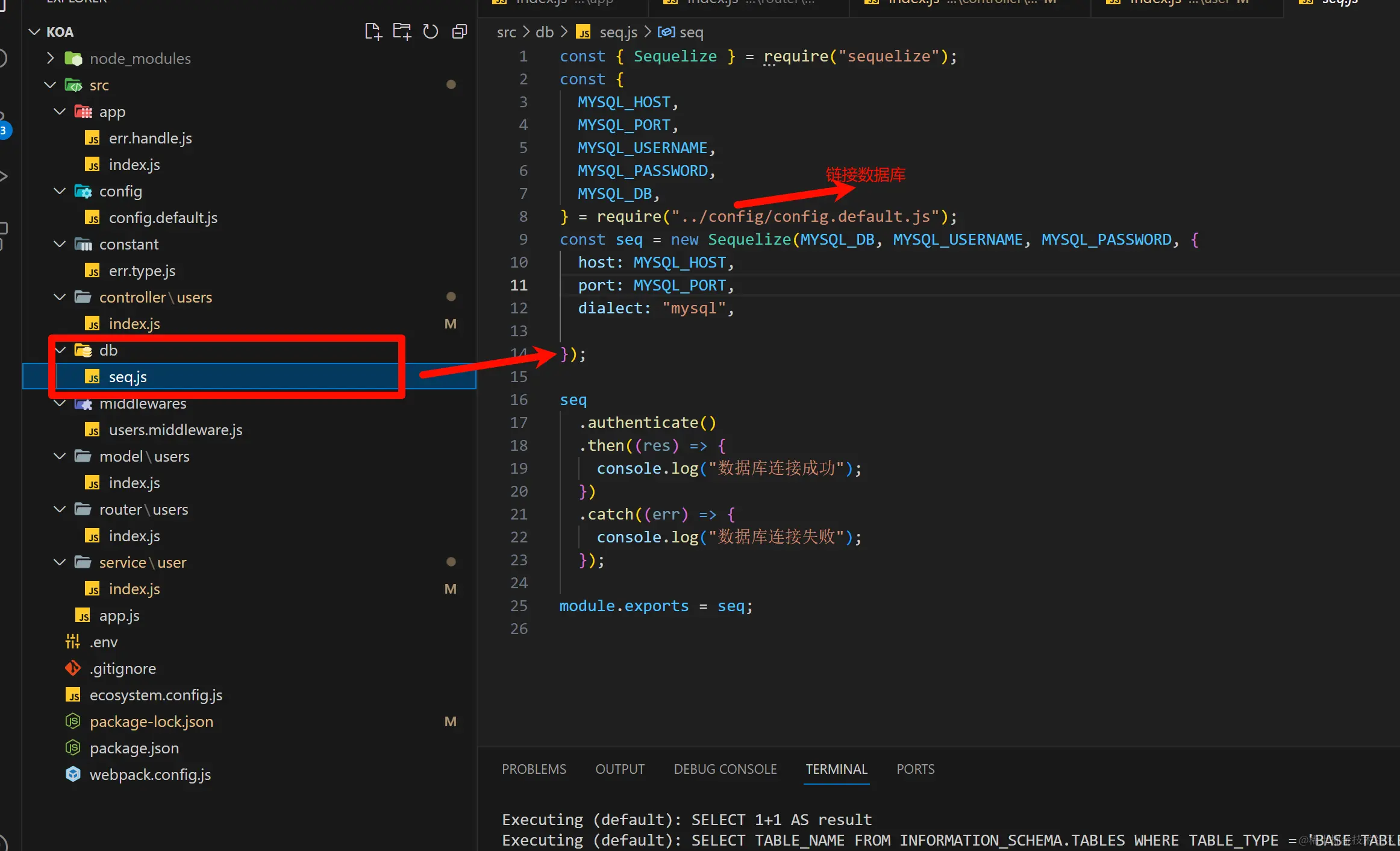Switch to the OUTPUT panel tab

coord(620,769)
